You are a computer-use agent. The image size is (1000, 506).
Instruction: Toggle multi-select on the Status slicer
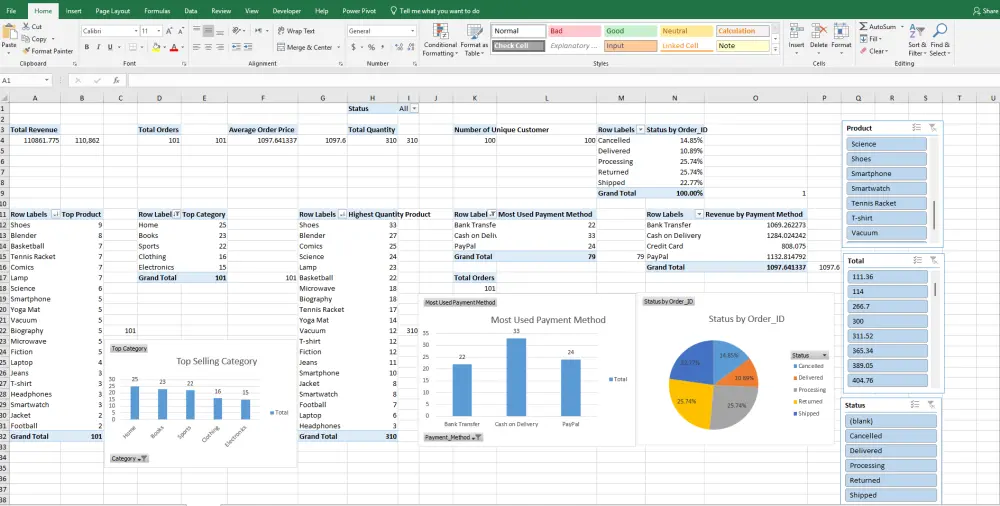[x=916, y=405]
